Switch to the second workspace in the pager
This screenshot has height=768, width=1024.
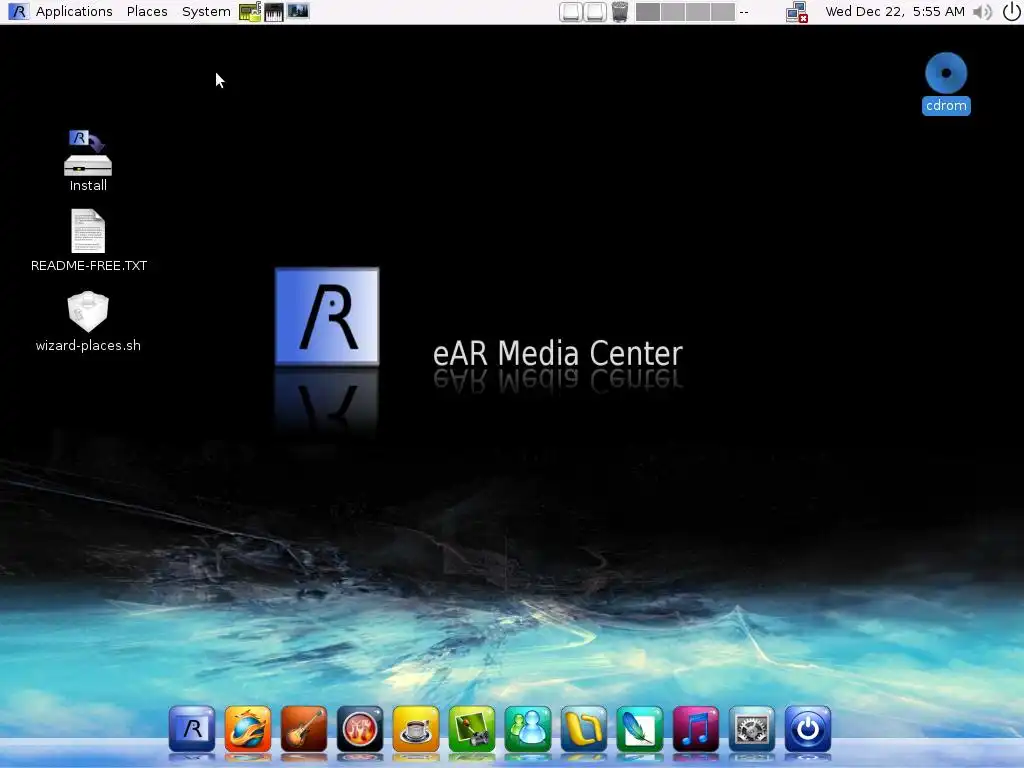coord(672,11)
